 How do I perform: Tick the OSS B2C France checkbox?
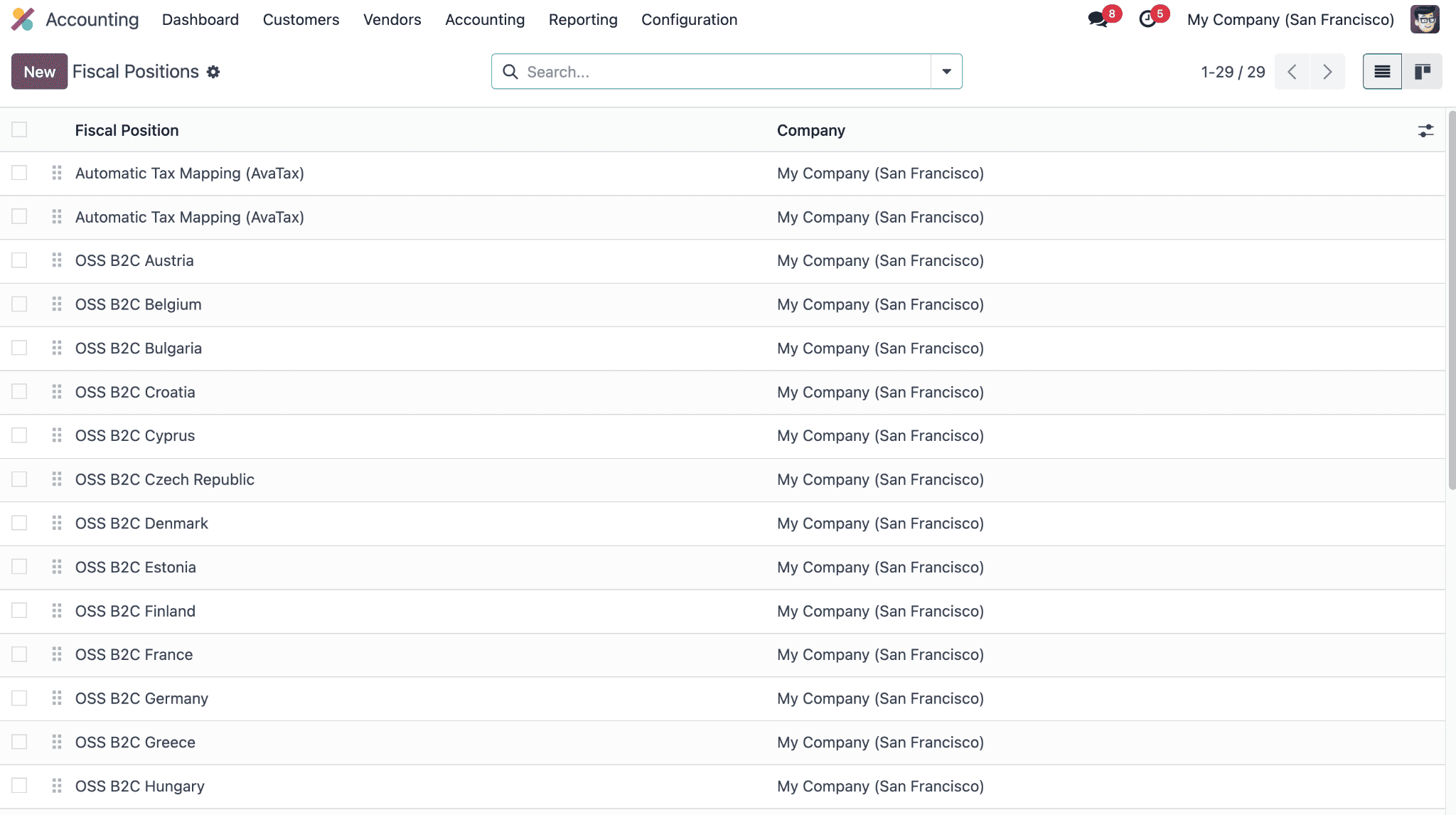point(19,654)
